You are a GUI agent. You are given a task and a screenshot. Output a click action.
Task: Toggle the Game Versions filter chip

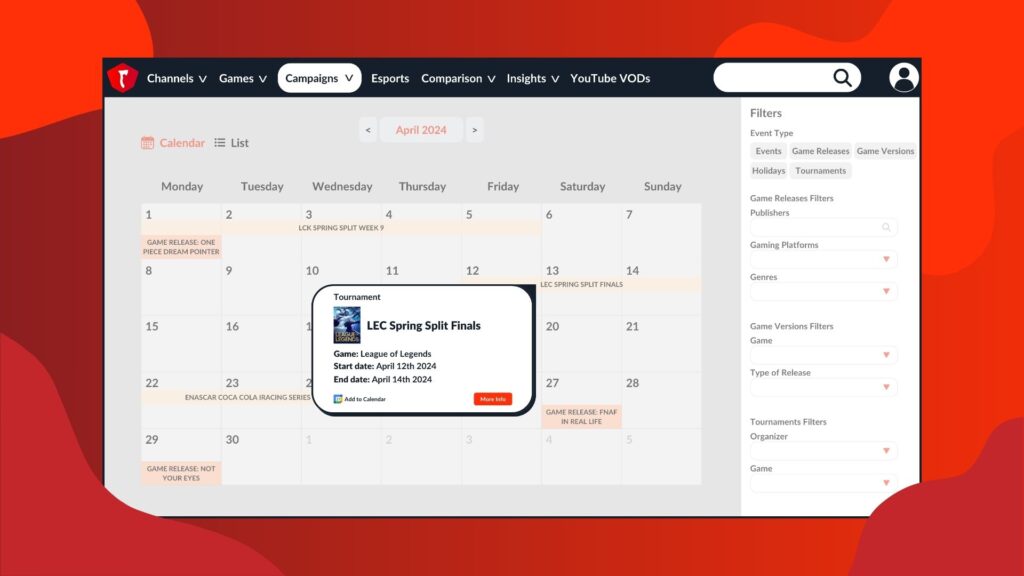[885, 151]
